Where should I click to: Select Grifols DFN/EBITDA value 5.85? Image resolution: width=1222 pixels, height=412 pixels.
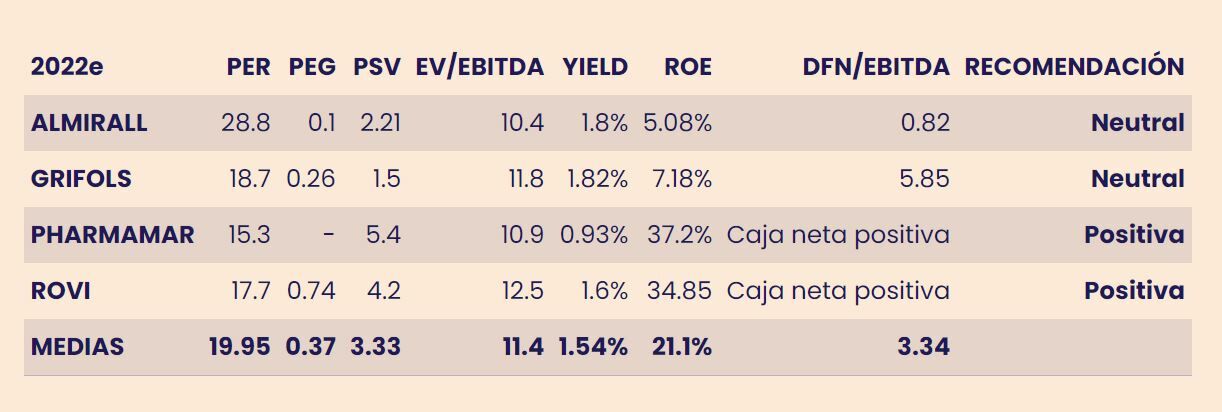pyautogui.click(x=925, y=179)
